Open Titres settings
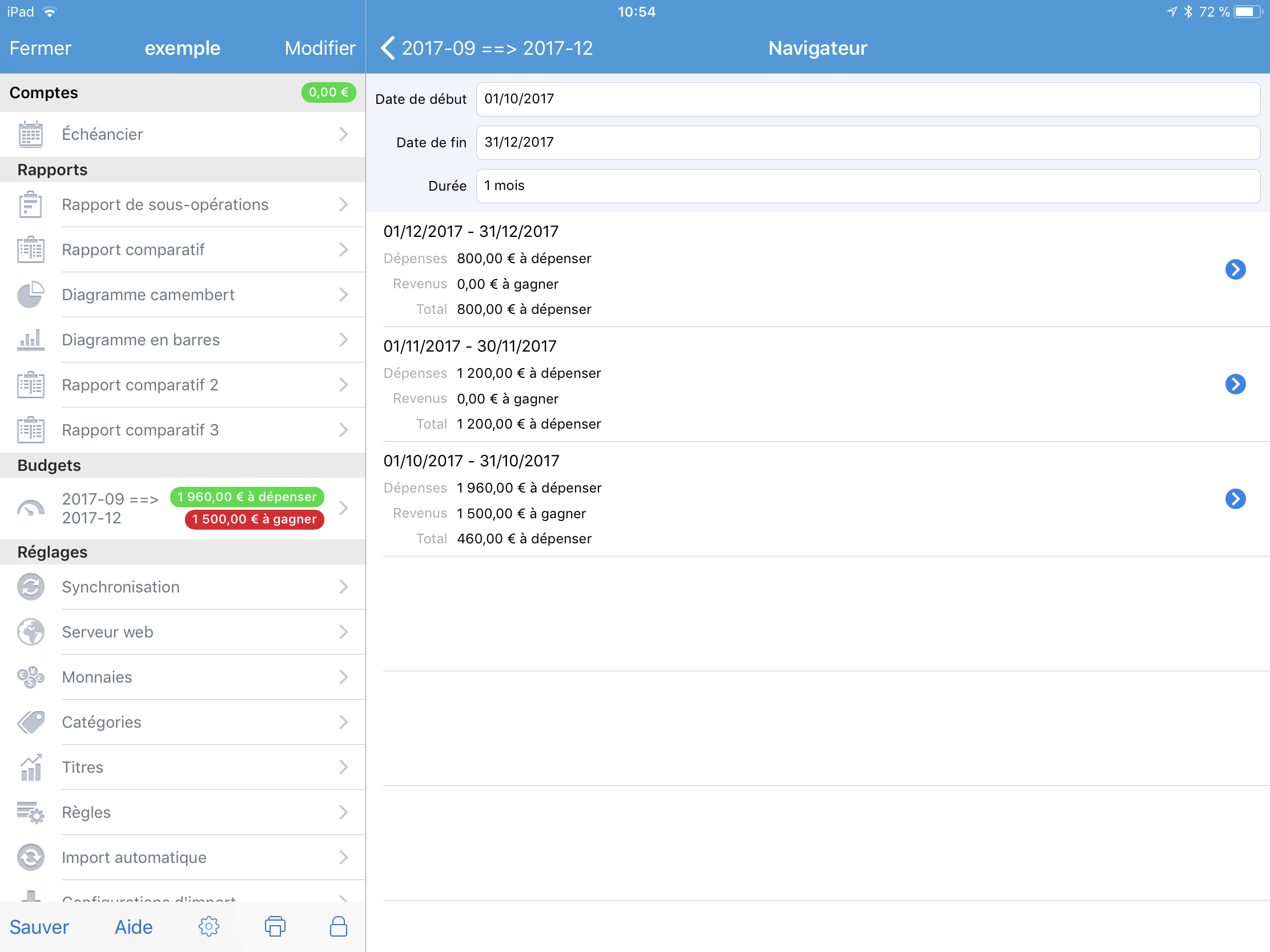This screenshot has height=952, width=1270. [183, 768]
